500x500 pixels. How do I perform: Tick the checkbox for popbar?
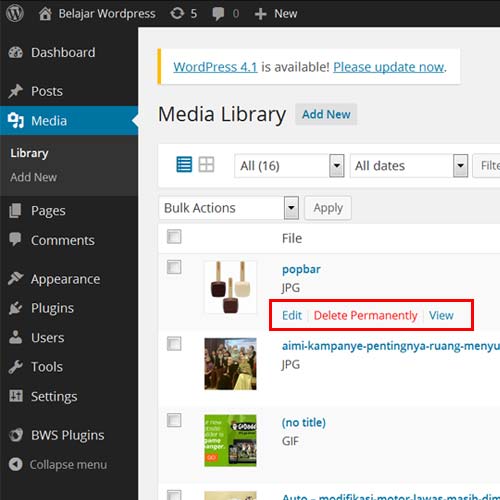(174, 267)
